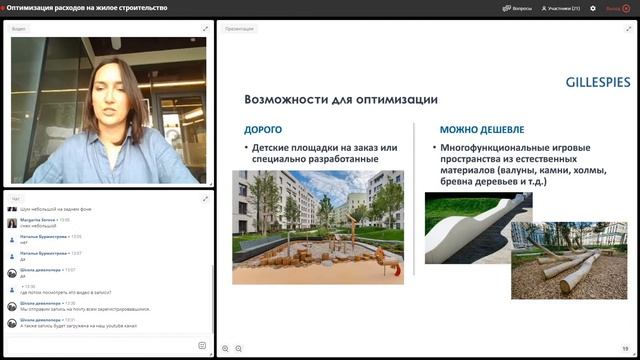Click Margarita's avatar in chat

point(12,223)
